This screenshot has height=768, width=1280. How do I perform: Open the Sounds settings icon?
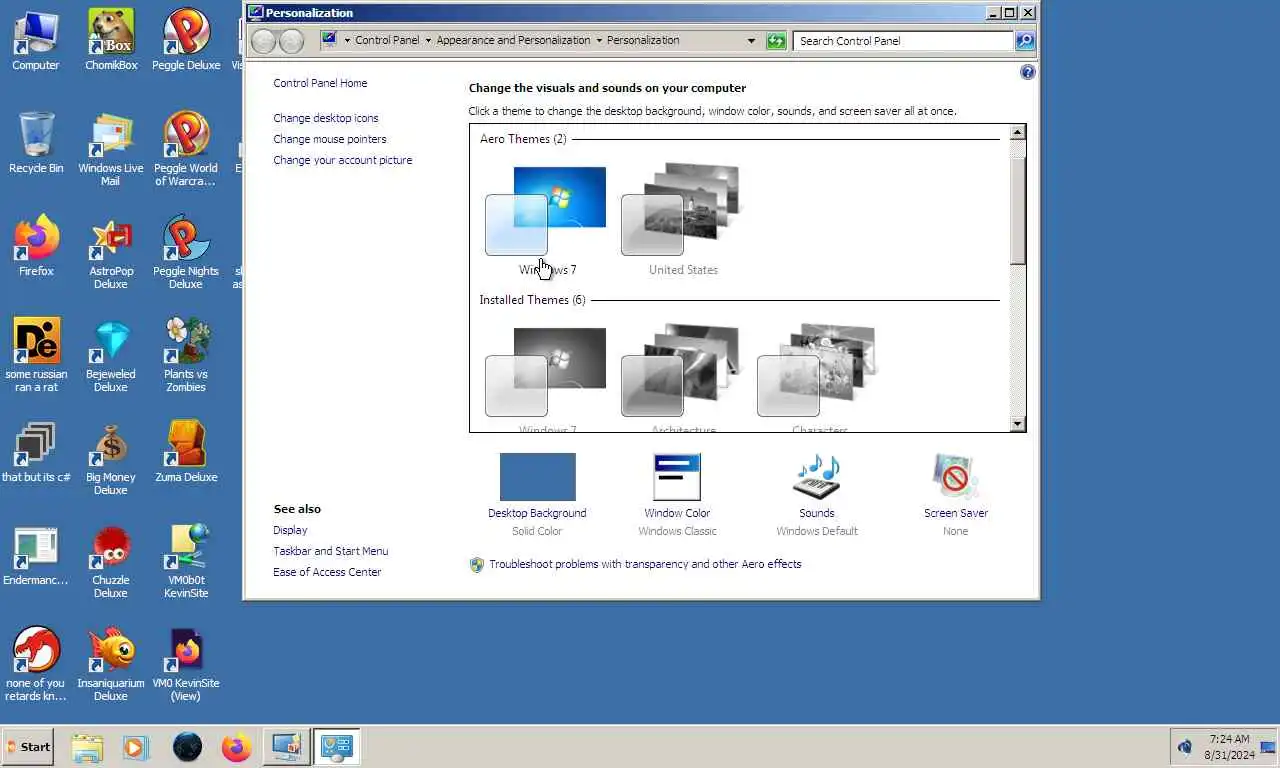coord(817,477)
